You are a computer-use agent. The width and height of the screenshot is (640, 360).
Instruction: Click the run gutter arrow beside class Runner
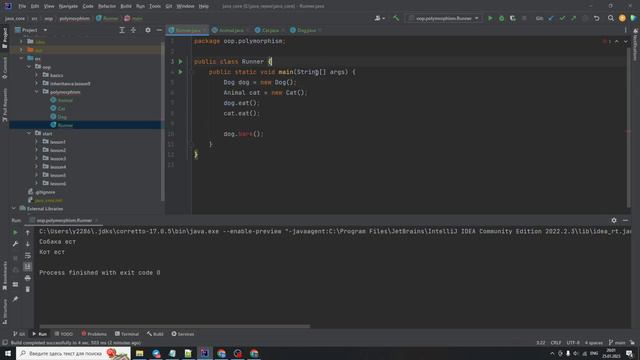(180, 62)
